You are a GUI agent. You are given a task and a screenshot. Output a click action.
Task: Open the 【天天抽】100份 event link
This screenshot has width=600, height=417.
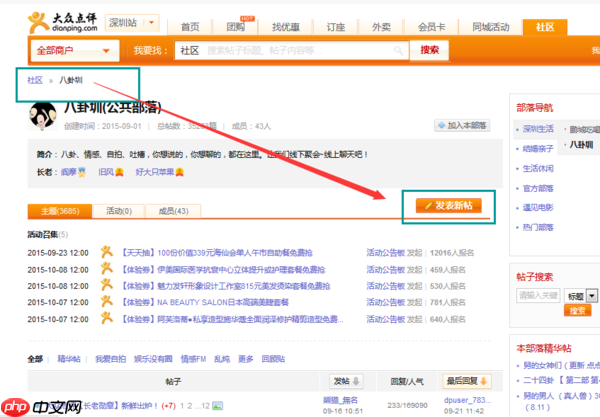pos(216,253)
